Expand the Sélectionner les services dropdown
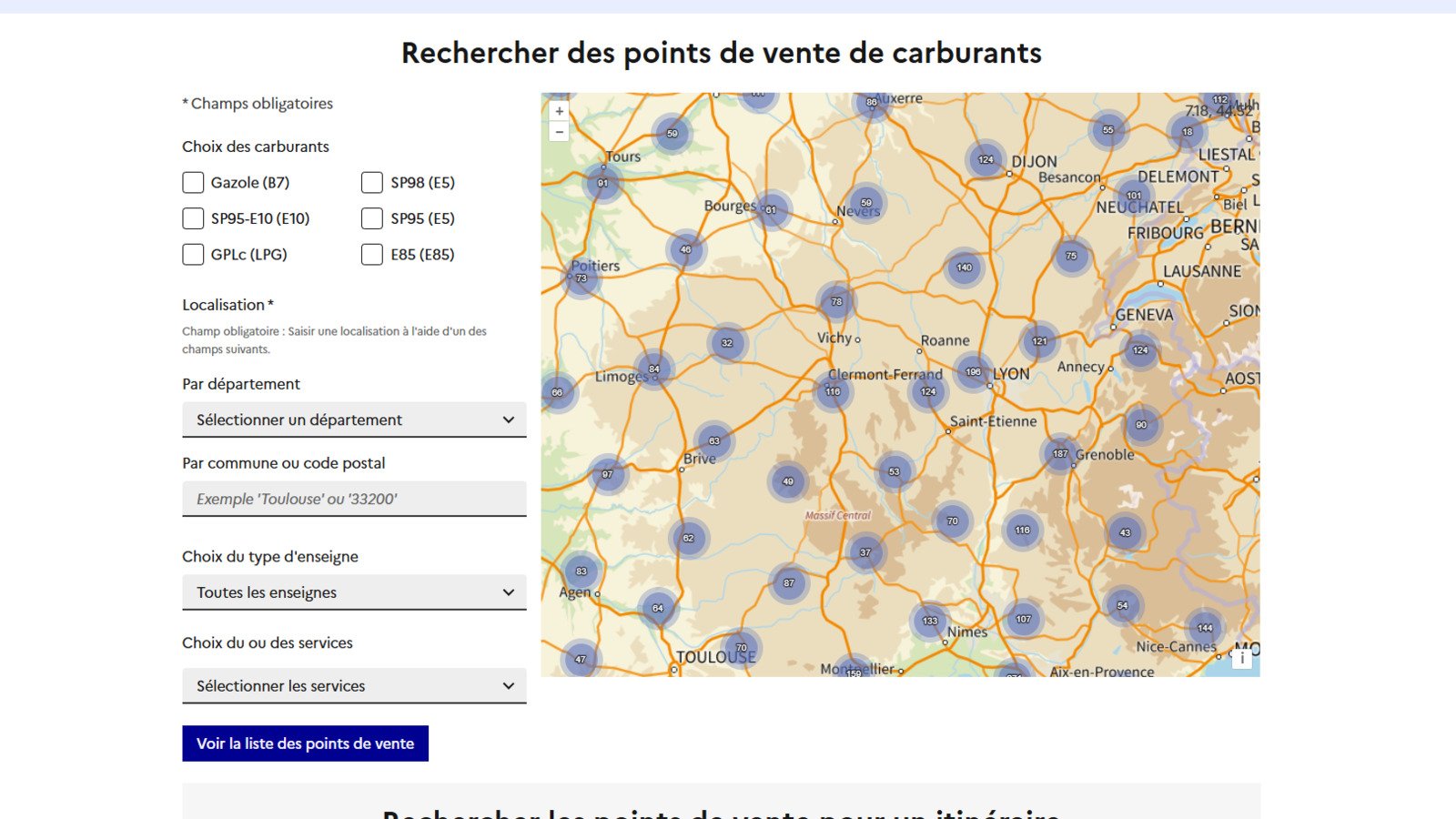The image size is (1456, 819). click(x=354, y=686)
